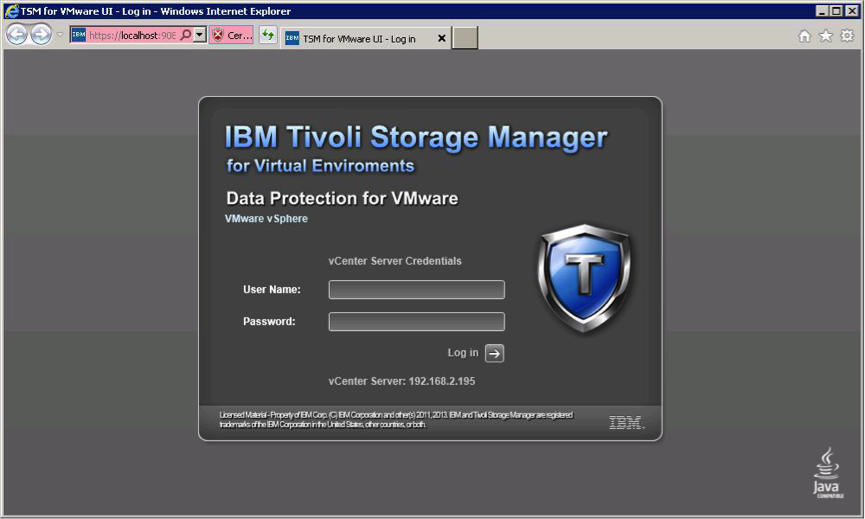Open the Certificate error security report
The image size is (865, 519).
point(232,35)
